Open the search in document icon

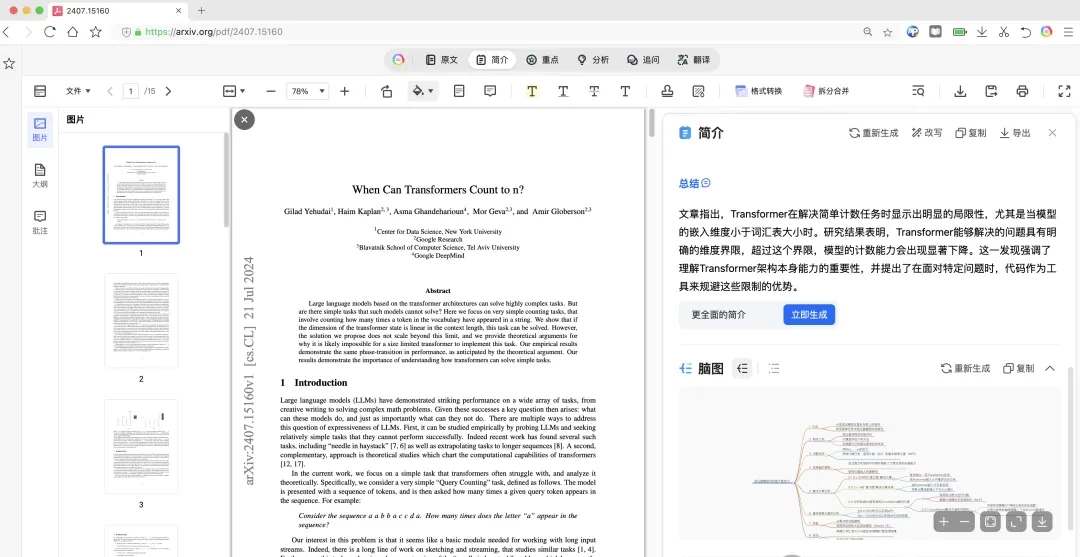(x=917, y=91)
